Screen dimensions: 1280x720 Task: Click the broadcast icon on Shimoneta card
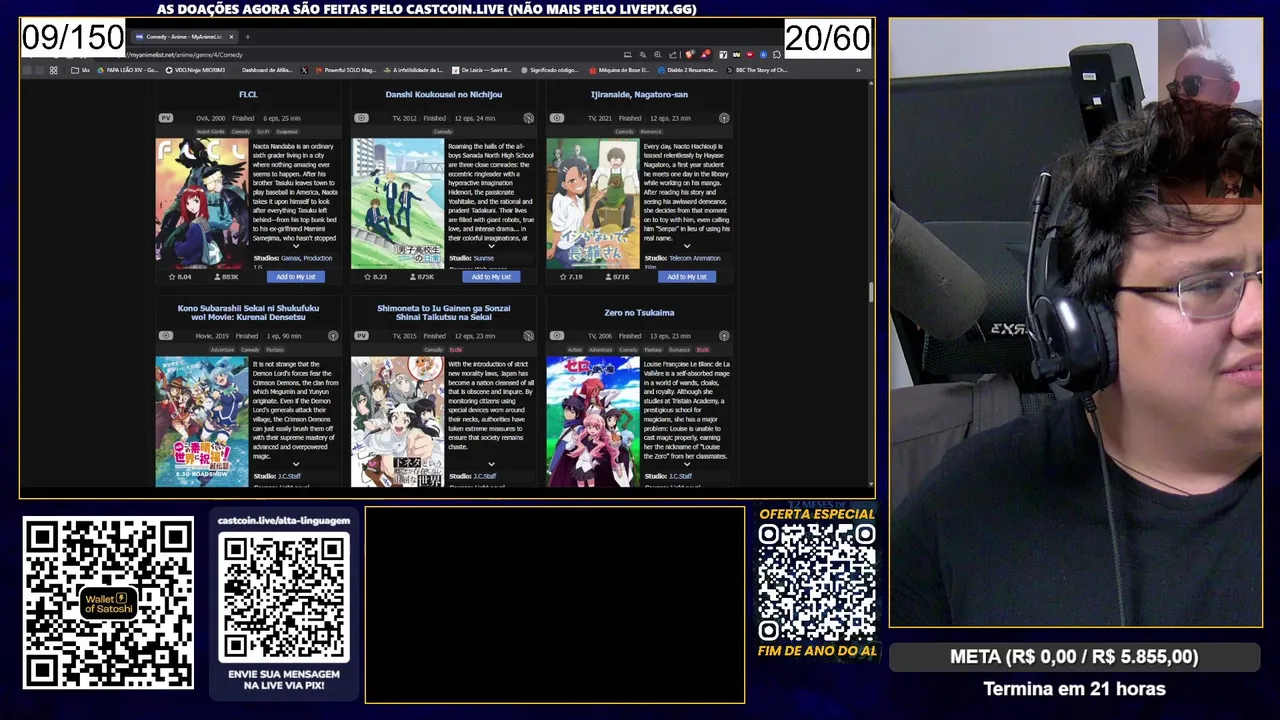528,336
